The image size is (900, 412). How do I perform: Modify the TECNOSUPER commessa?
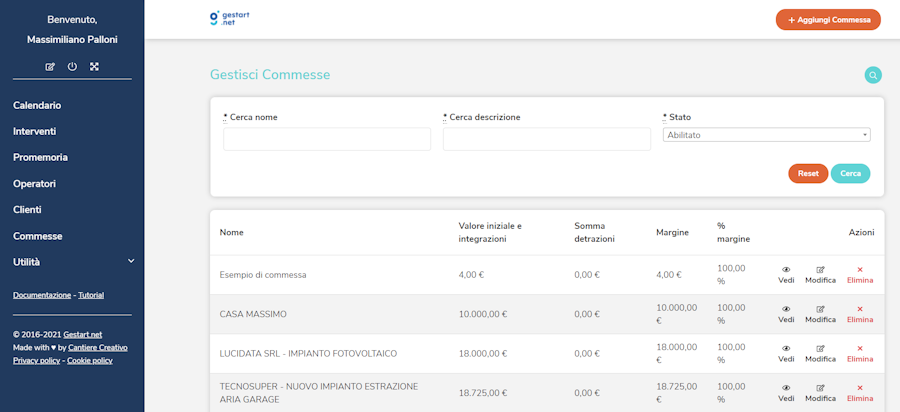tap(820, 393)
